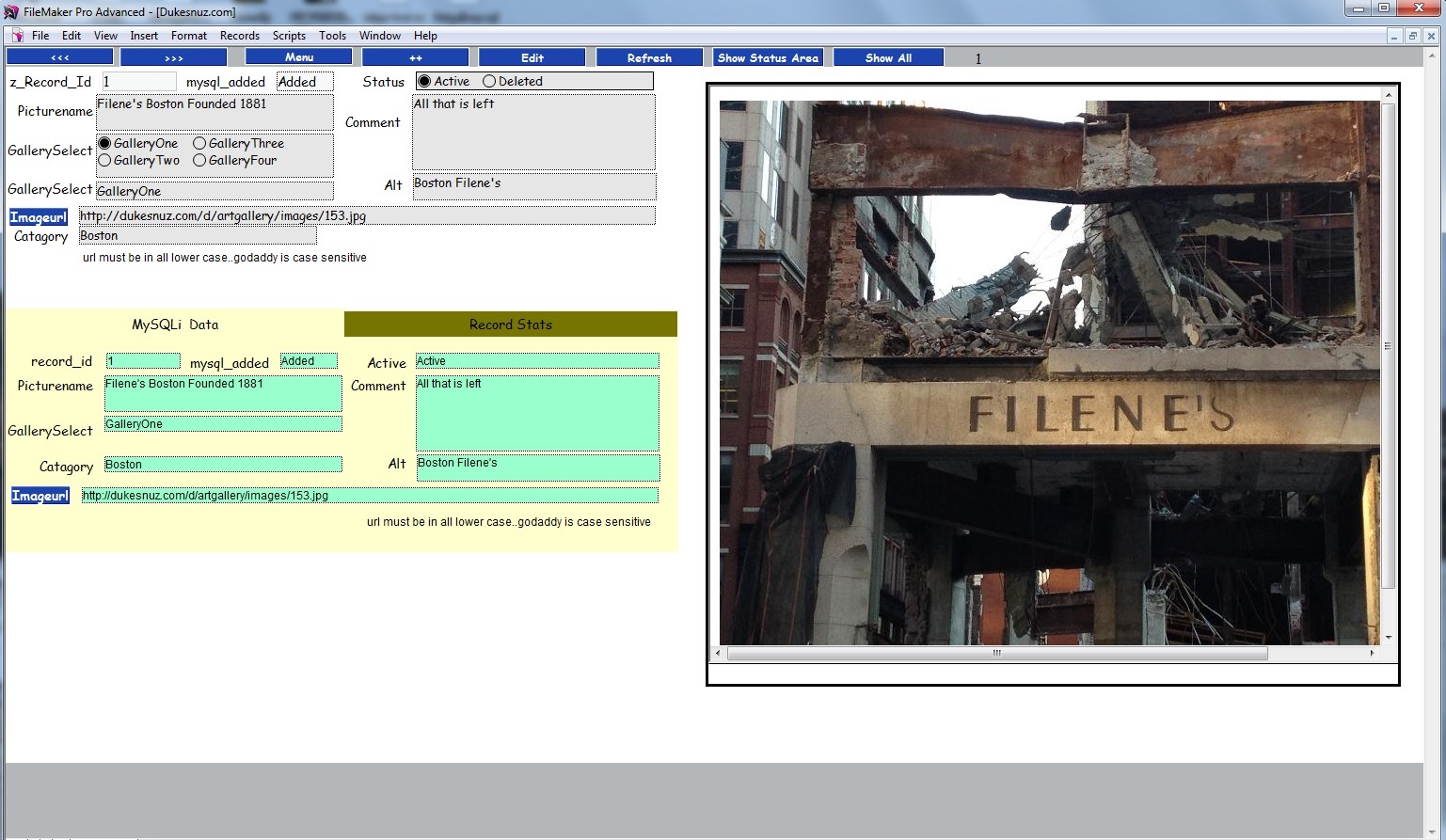1446x840 pixels.
Task: Click the FileMaker document icon left of File menu
Action: tap(17, 36)
